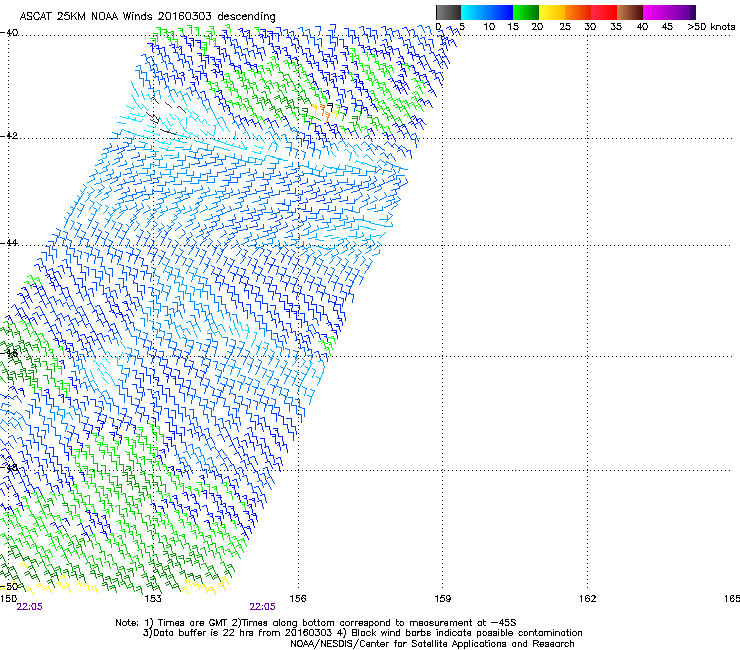Click the blue 10-15 knots legend segment
The image size is (740, 650).
[500, 12]
